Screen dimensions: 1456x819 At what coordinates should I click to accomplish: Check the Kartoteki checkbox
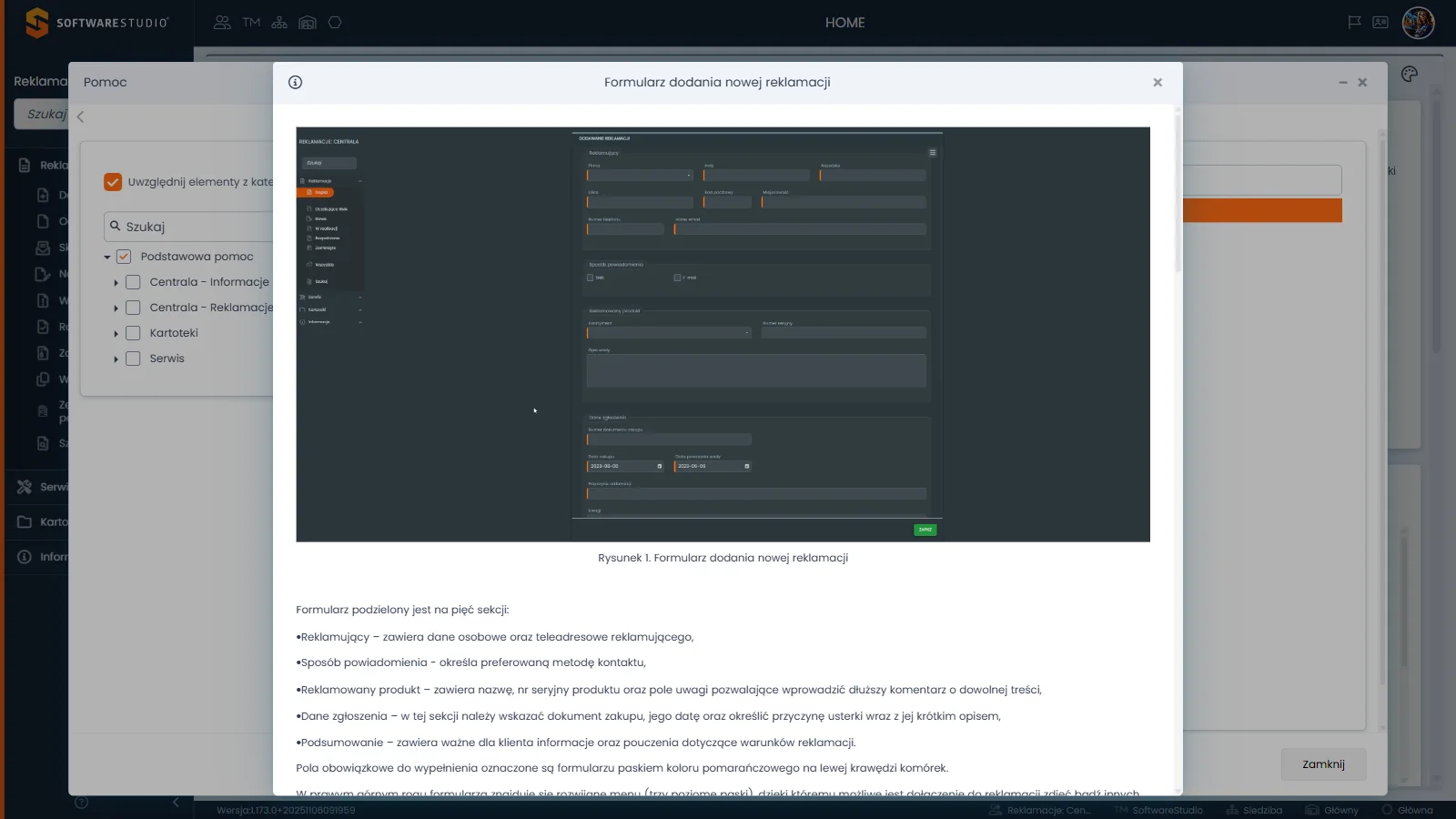click(x=133, y=333)
